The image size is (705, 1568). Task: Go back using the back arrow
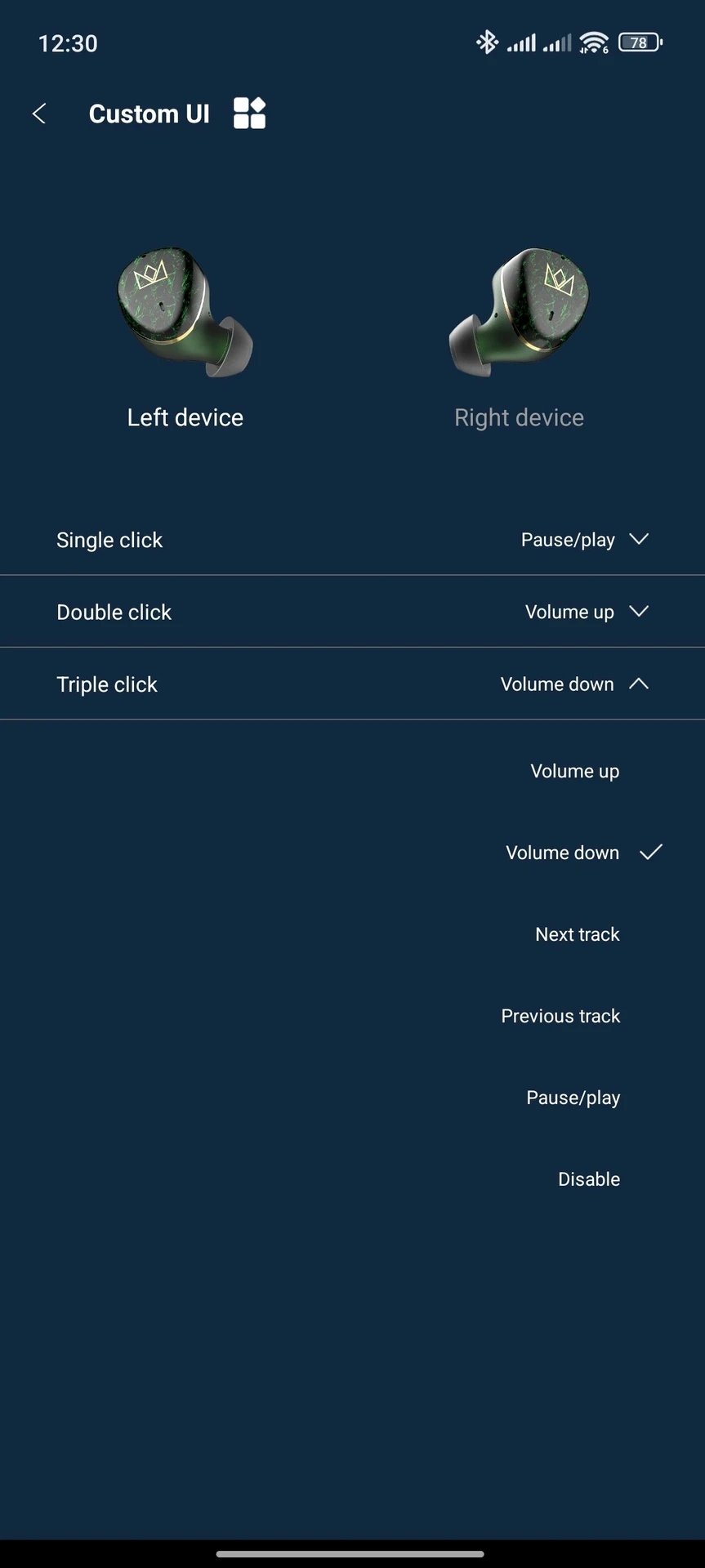[x=38, y=114]
